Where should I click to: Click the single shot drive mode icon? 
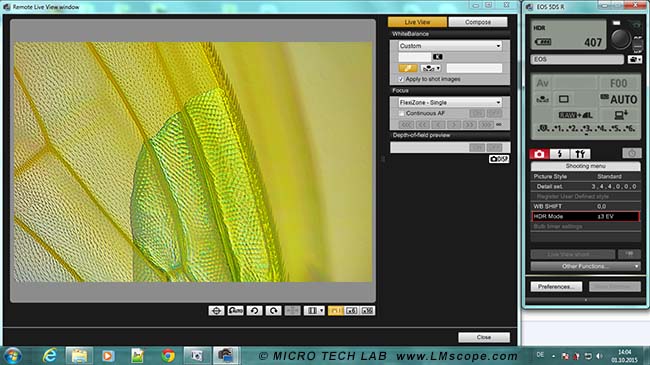564,99
